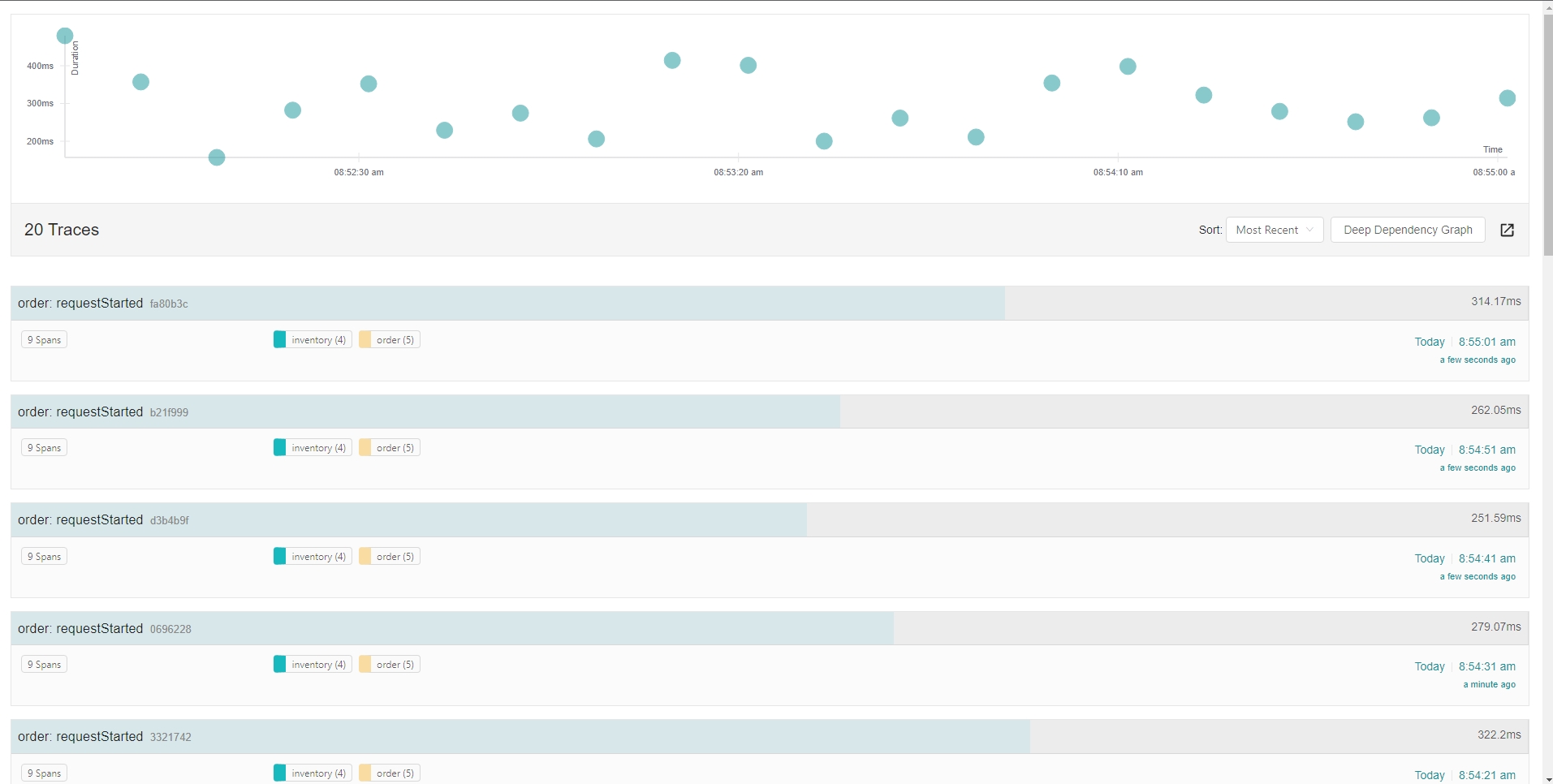Open trace order: requestStarted d3b4b9f

click(x=103, y=520)
